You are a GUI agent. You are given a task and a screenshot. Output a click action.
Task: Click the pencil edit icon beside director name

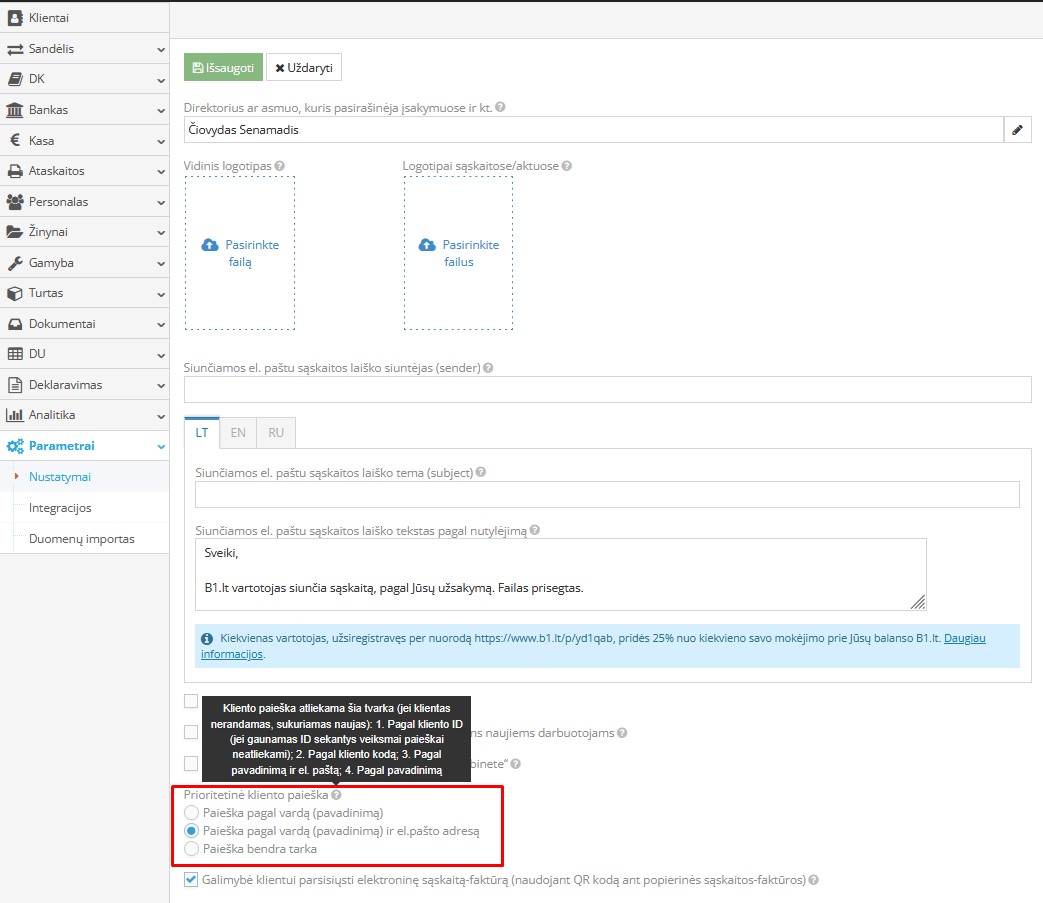click(x=1017, y=130)
